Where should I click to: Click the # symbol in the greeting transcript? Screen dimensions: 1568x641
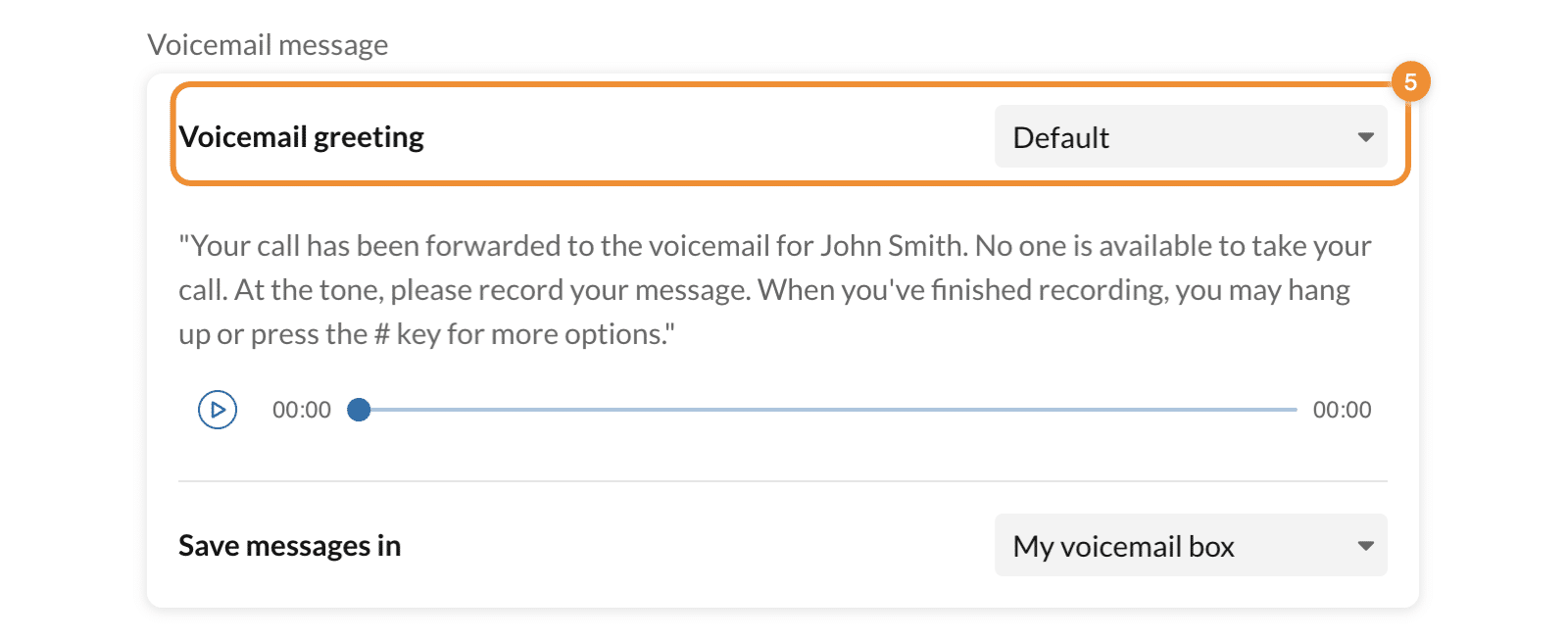click(x=382, y=334)
